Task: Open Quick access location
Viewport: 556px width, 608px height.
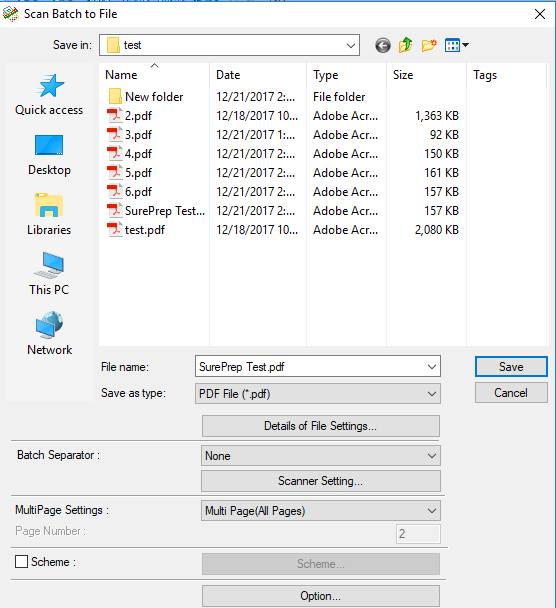Action: click(49, 95)
